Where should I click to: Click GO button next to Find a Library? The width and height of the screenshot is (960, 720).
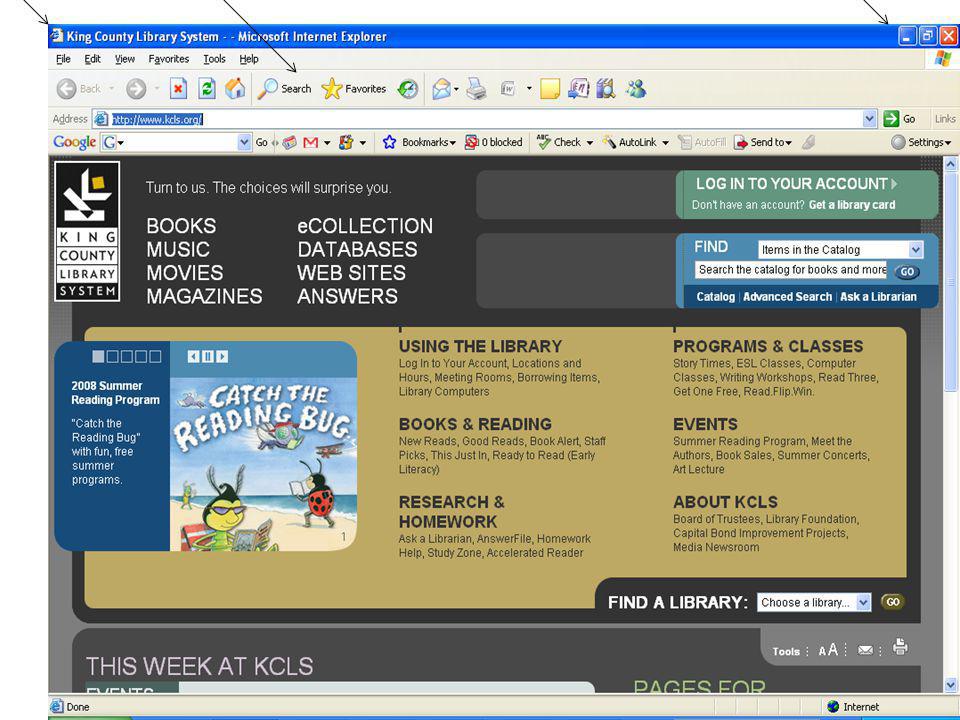click(x=893, y=602)
